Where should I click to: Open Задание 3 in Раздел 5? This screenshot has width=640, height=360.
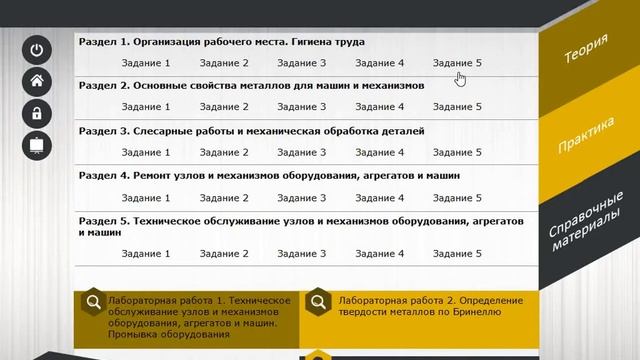tap(302, 254)
